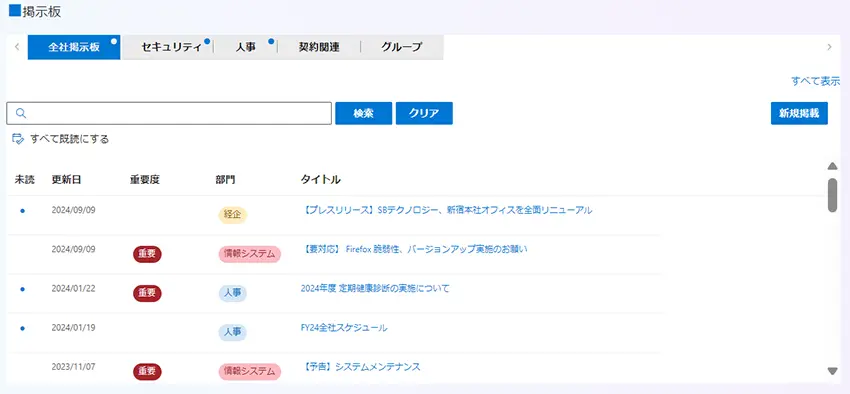Image resolution: width=850 pixels, height=394 pixels.
Task: Click 人事 tag on 2024/01/19 row
Action: click(233, 332)
